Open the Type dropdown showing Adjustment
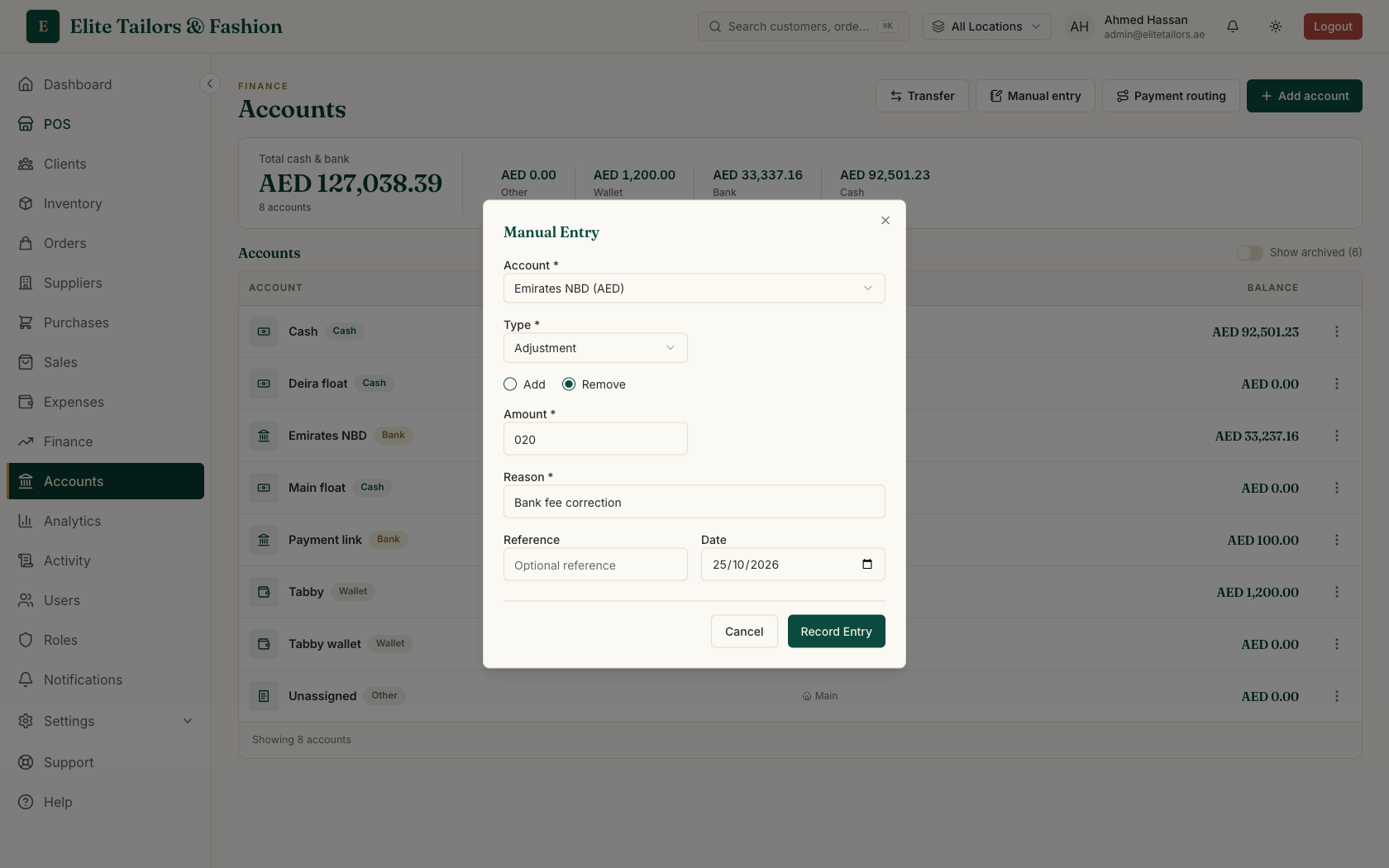Screen dimensions: 1389x868 [x=595, y=348]
